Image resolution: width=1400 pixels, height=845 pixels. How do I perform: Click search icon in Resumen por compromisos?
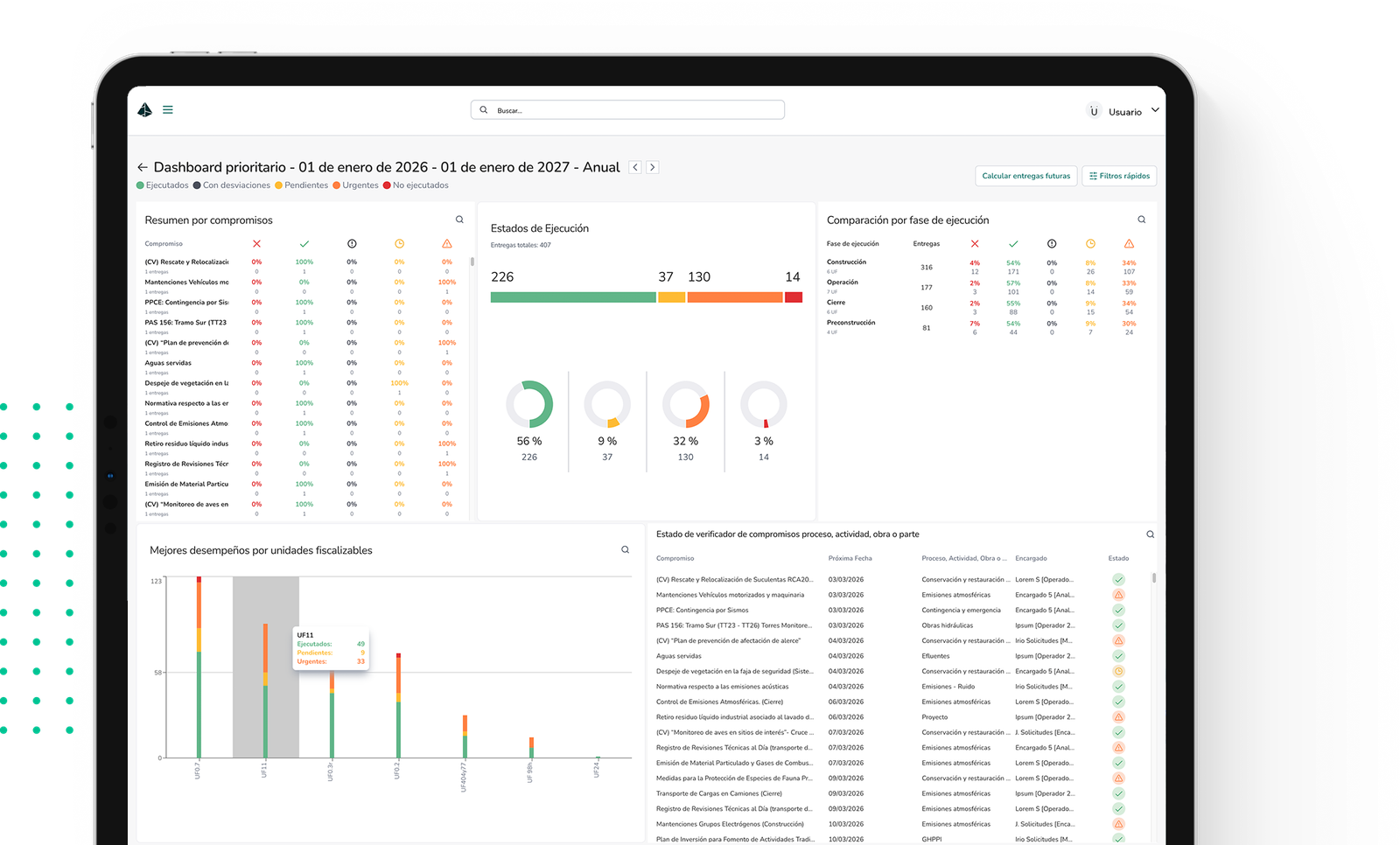point(459,220)
